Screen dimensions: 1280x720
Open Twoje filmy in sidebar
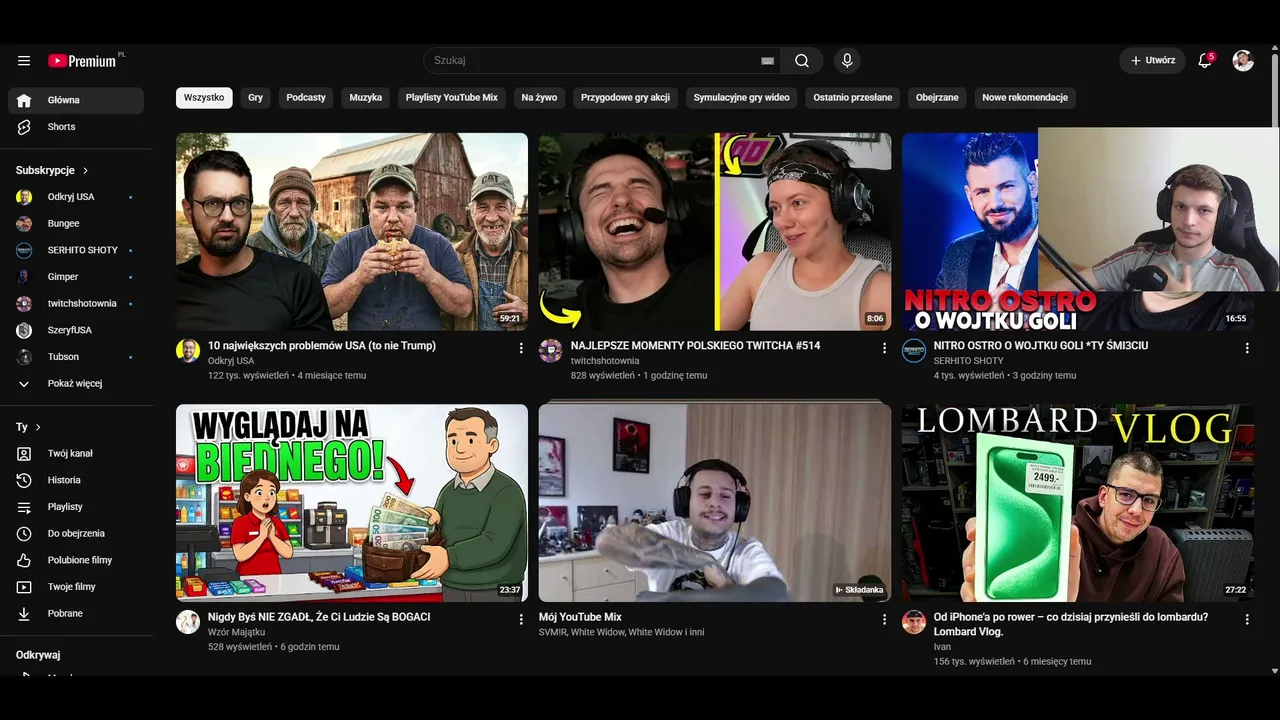click(x=76, y=587)
